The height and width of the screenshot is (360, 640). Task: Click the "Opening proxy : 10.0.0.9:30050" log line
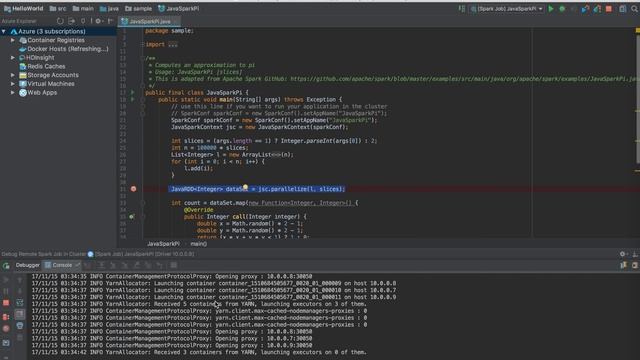tap(172, 345)
